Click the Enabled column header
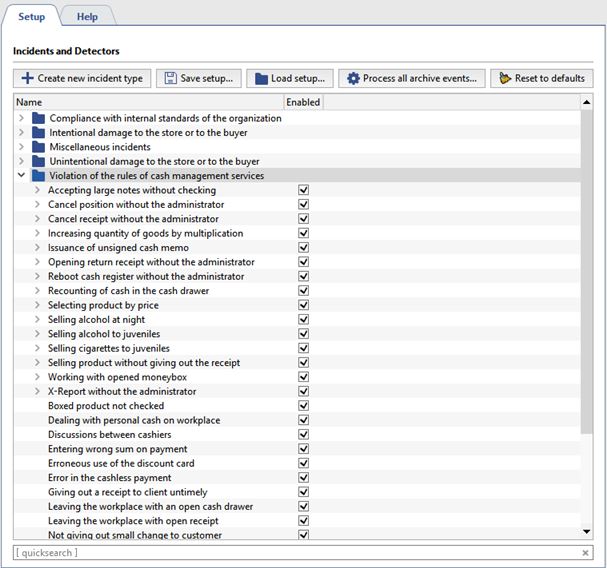 [303, 102]
